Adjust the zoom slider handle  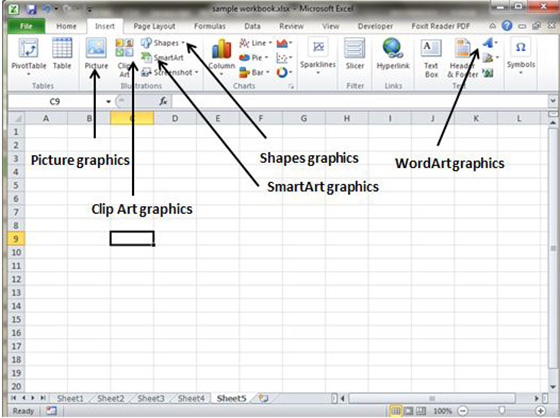(x=502, y=411)
